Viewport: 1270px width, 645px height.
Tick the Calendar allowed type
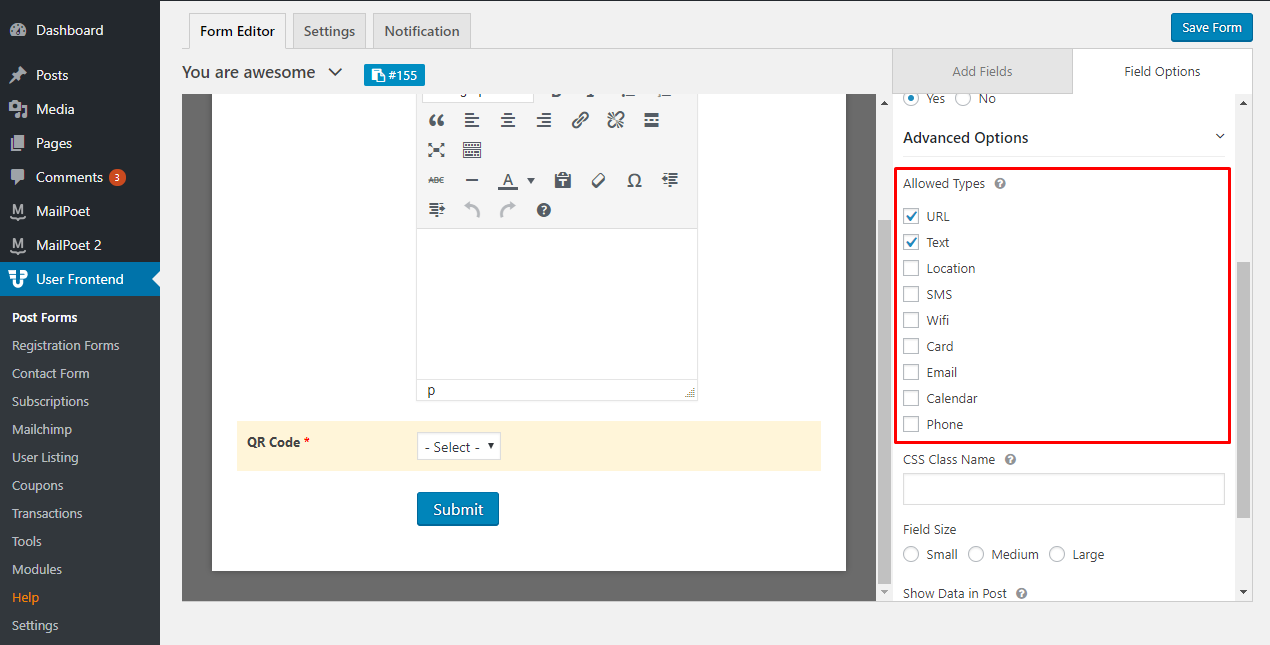point(911,398)
